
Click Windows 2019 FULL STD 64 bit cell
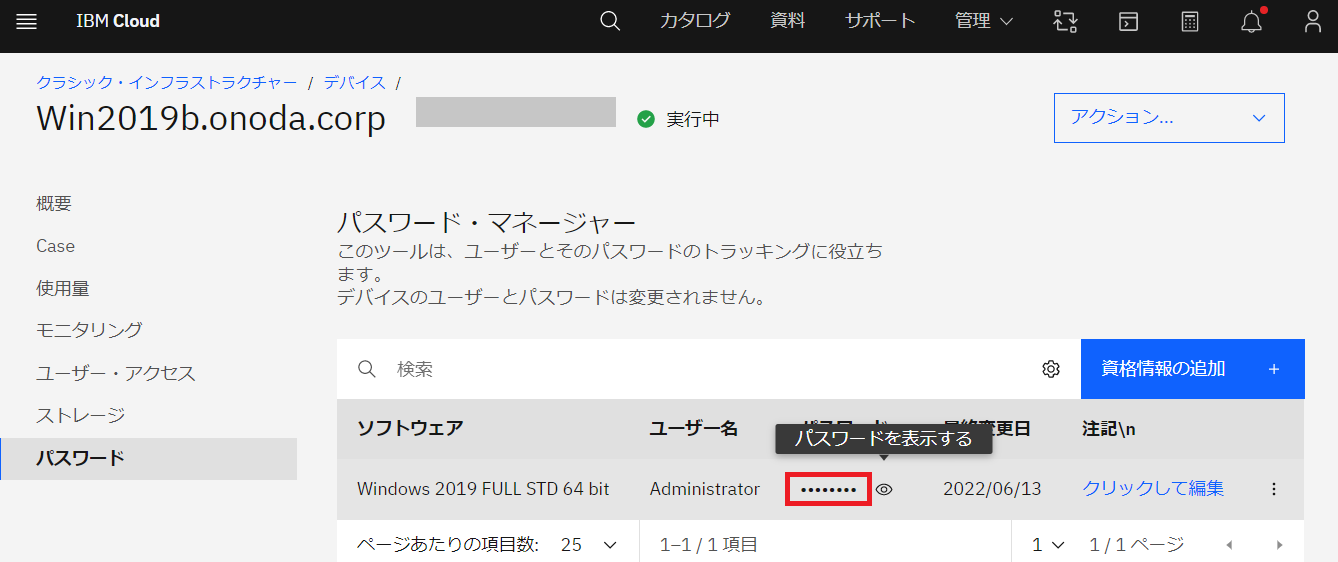[483, 489]
